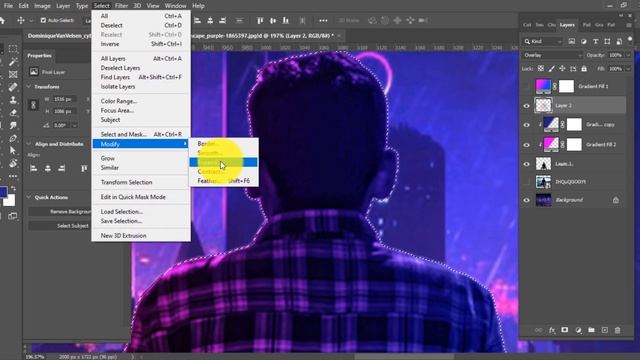Viewport: 640px width, 360px height.
Task: Add a layer mask from the Layers panel footer
Action: click(x=564, y=330)
